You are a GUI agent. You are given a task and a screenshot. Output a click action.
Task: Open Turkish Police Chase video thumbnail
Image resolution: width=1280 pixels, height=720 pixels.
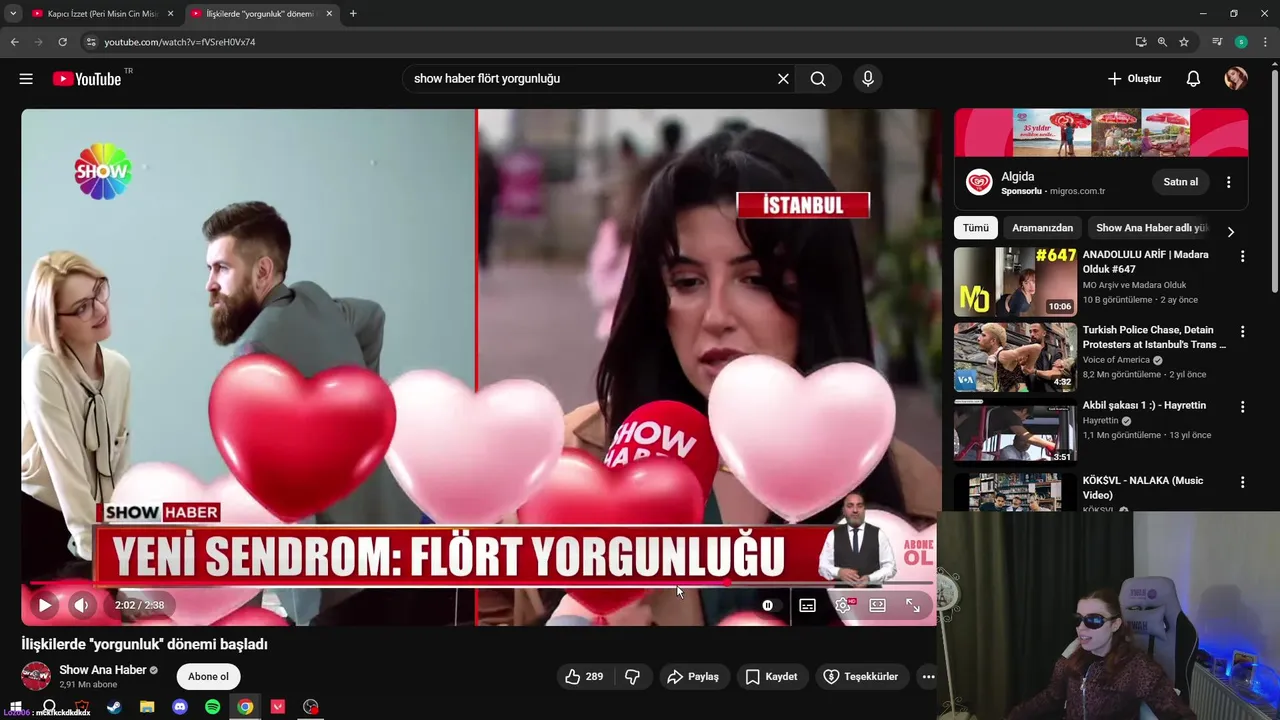pos(1015,357)
